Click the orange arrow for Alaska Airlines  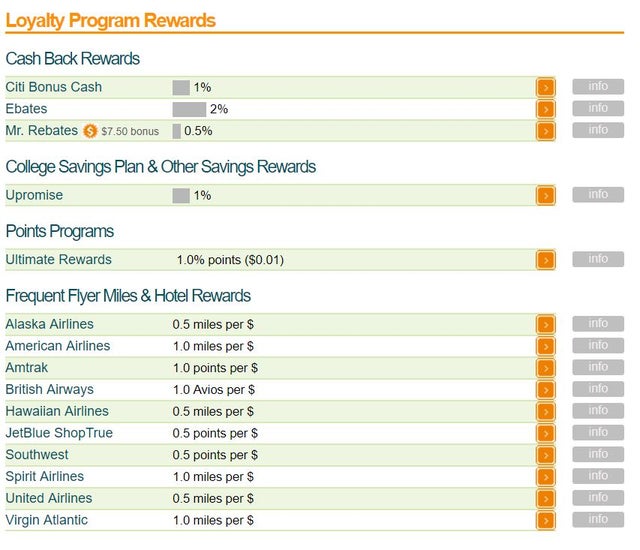[x=545, y=325]
